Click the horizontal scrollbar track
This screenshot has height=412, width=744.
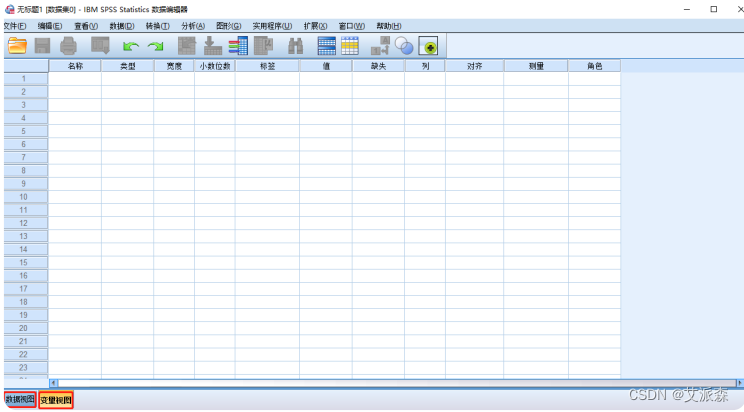pos(397,383)
